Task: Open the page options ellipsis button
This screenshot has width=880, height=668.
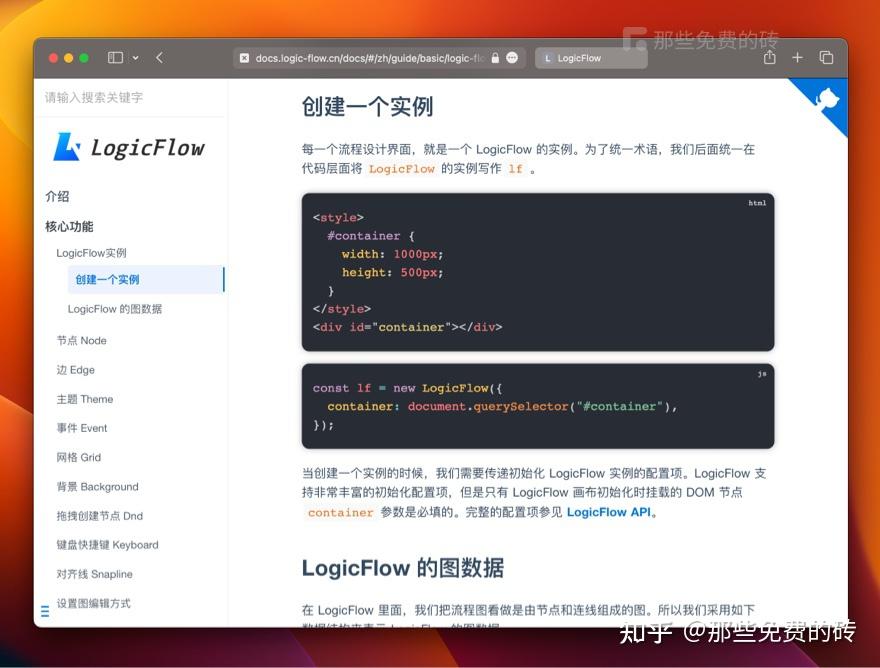Action: tap(512, 58)
